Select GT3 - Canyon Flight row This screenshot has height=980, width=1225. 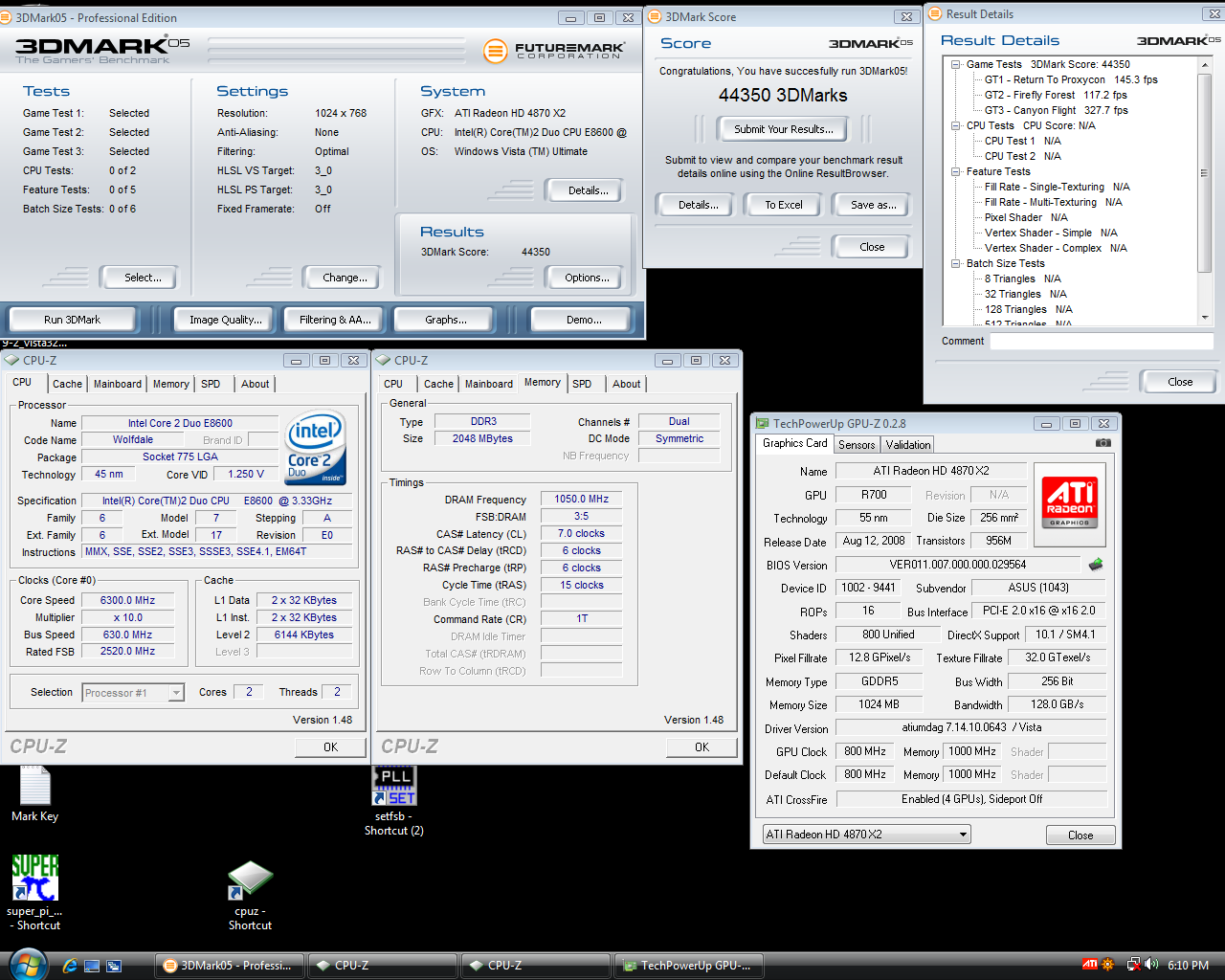(1057, 110)
